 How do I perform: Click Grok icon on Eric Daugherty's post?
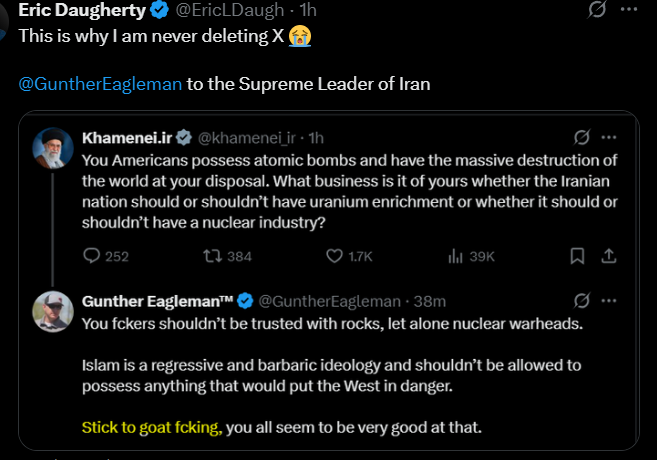coord(597,12)
